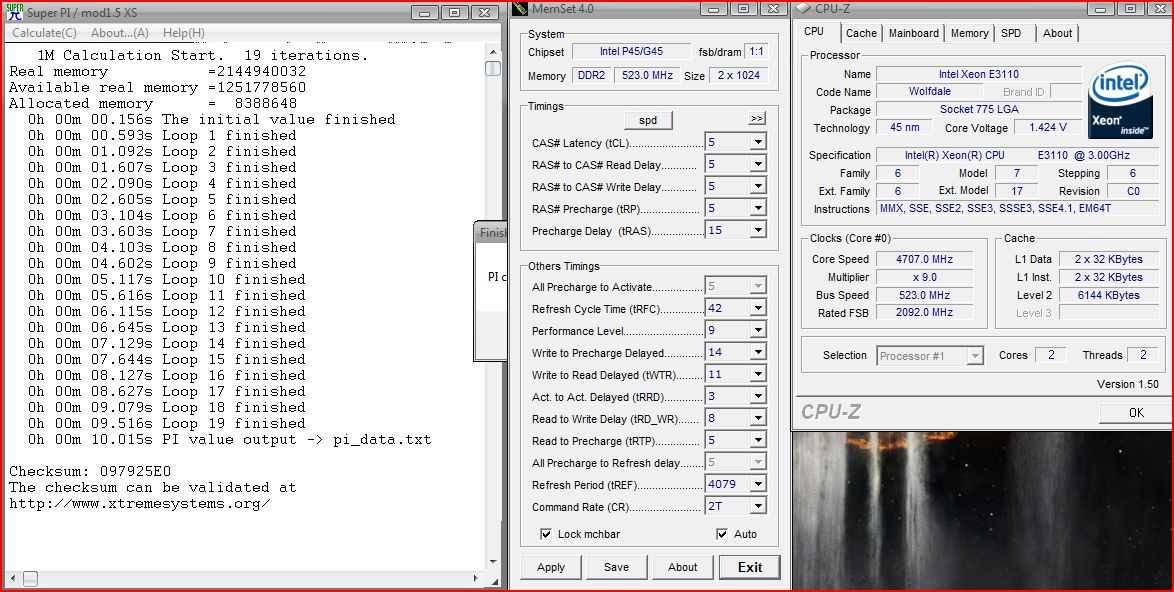
Task: Click the Specification Intel(R) Xeon(R) CPU field
Action: tap(1016, 155)
